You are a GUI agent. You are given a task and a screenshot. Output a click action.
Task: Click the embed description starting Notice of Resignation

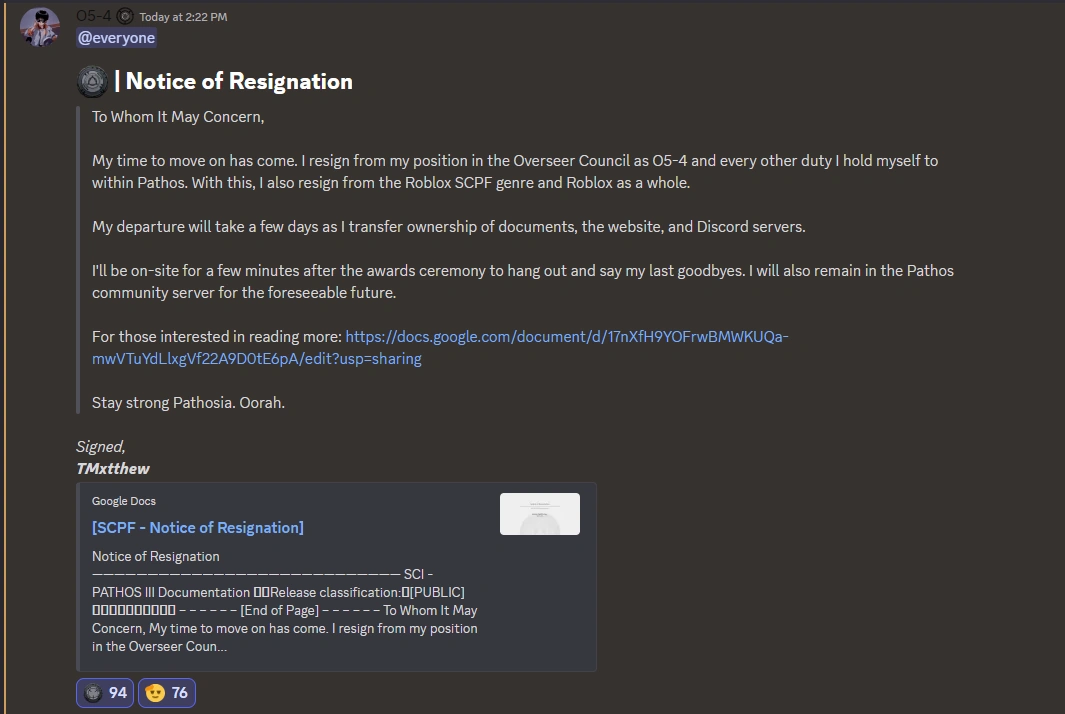286,601
